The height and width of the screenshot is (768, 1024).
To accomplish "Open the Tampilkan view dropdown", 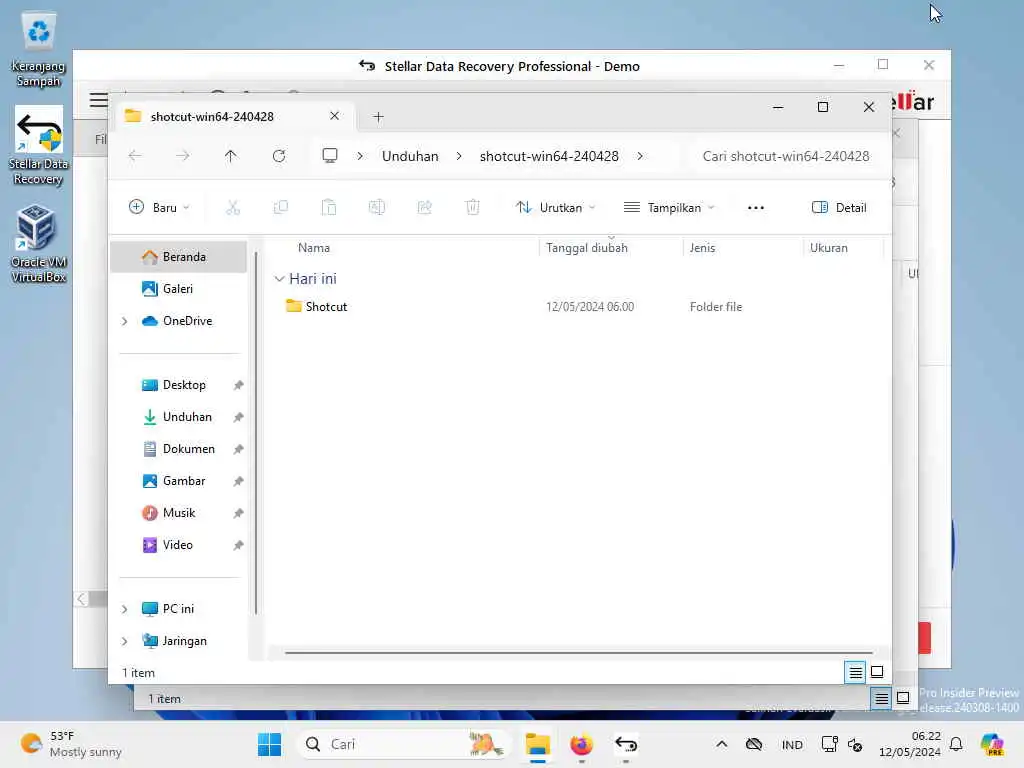I will [669, 208].
